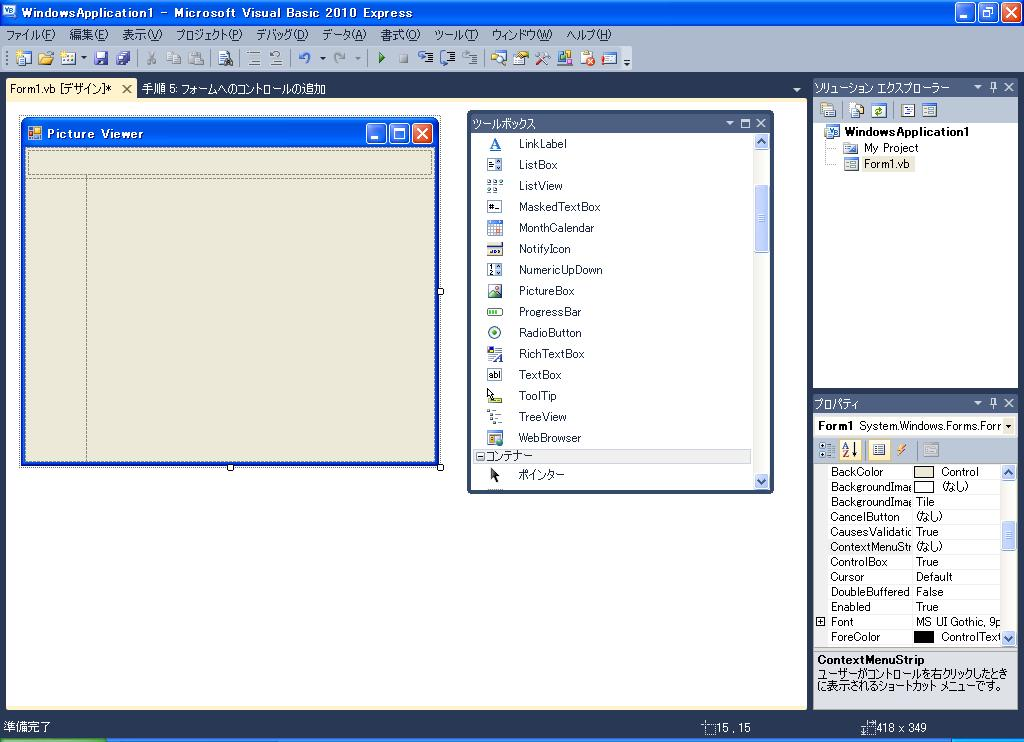Switch to the 手順 5 tutorial tab
The image size is (1024, 742).
[x=234, y=89]
